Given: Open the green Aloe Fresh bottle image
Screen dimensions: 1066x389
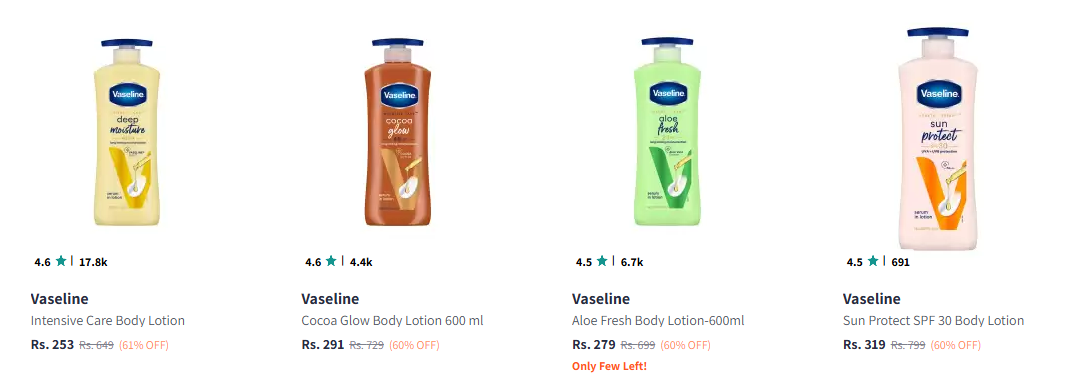Looking at the screenshot, I should [667, 133].
